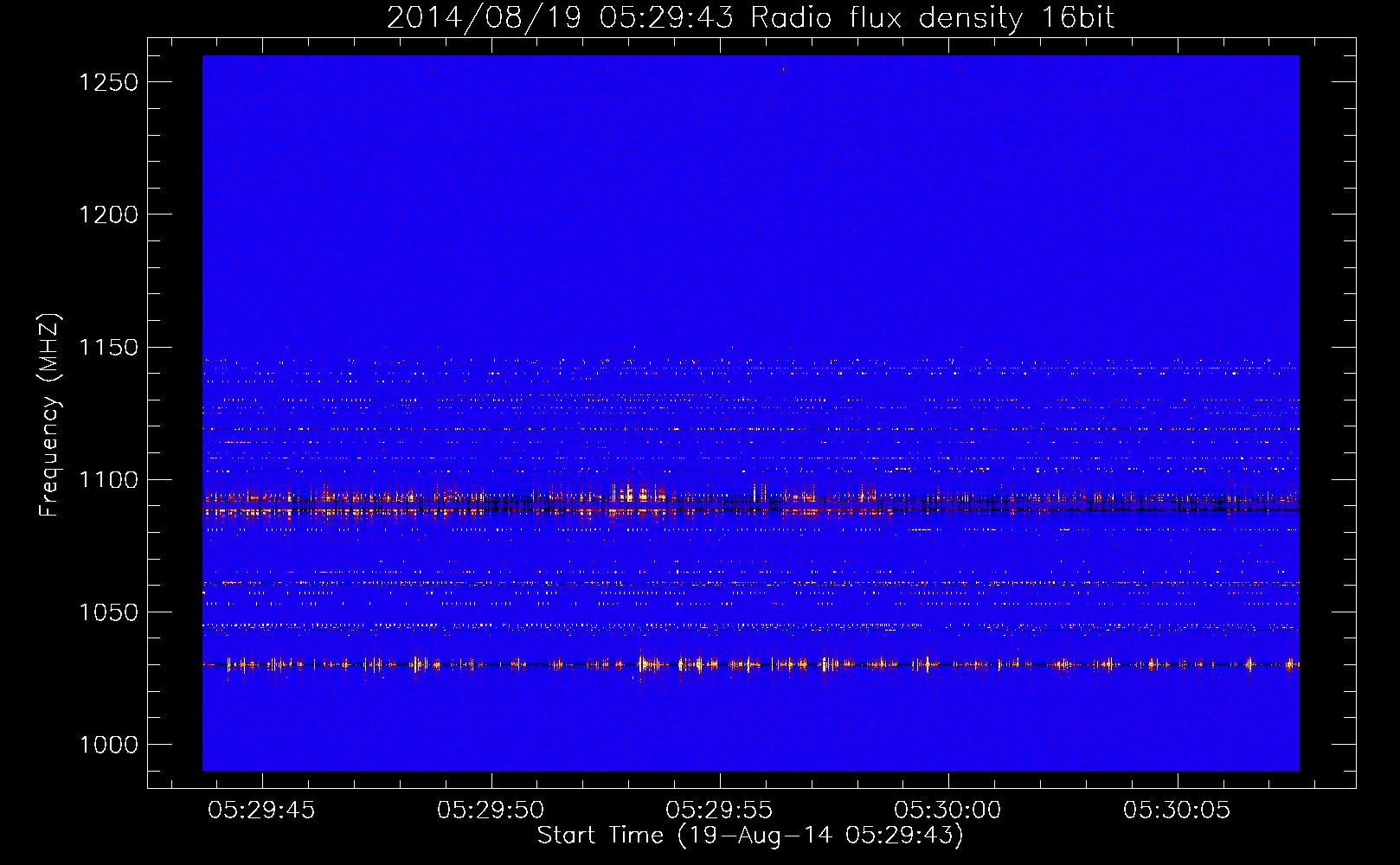Click the plot title showing 2014/08/19 05:29:43

click(x=750, y=17)
